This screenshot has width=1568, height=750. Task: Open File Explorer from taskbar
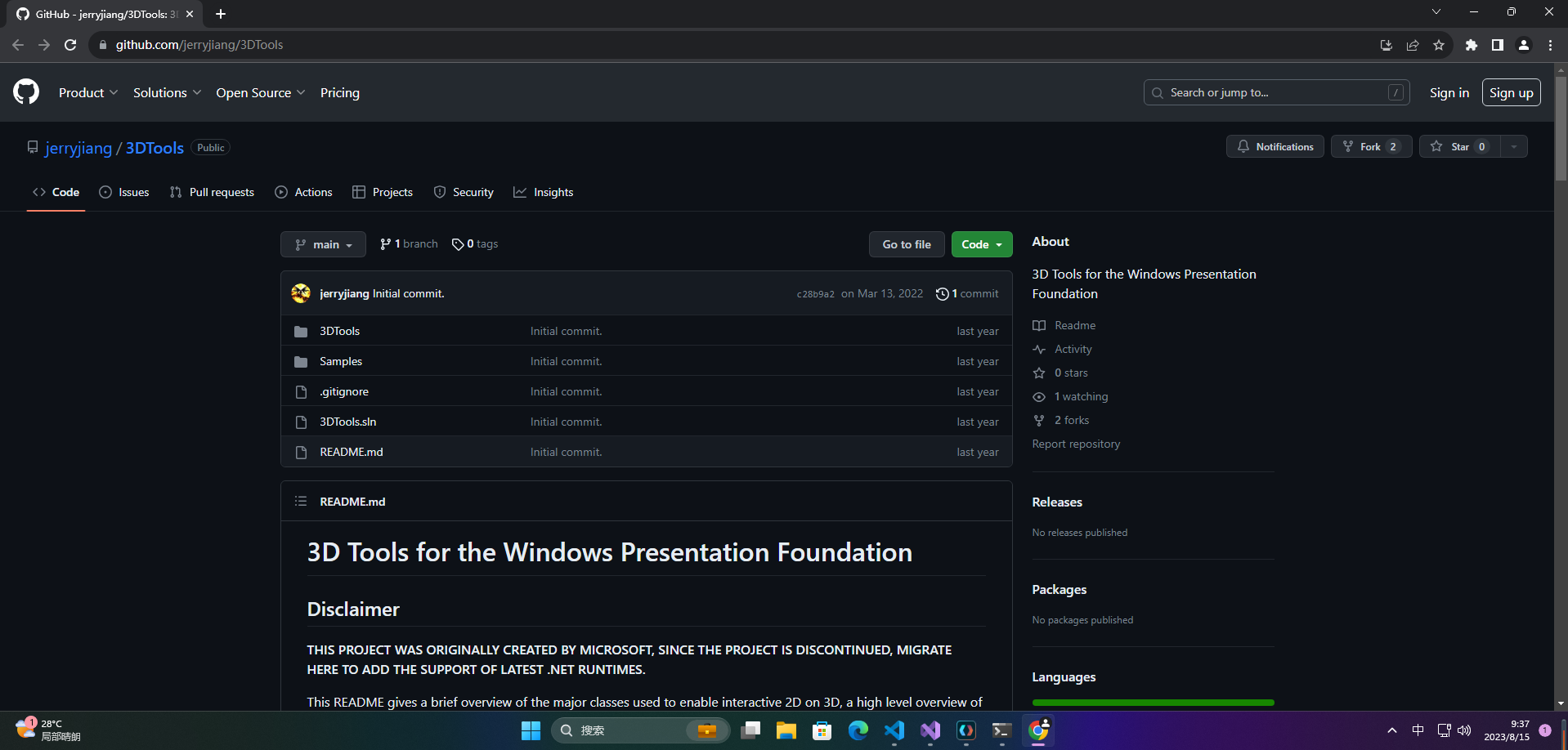tap(786, 730)
